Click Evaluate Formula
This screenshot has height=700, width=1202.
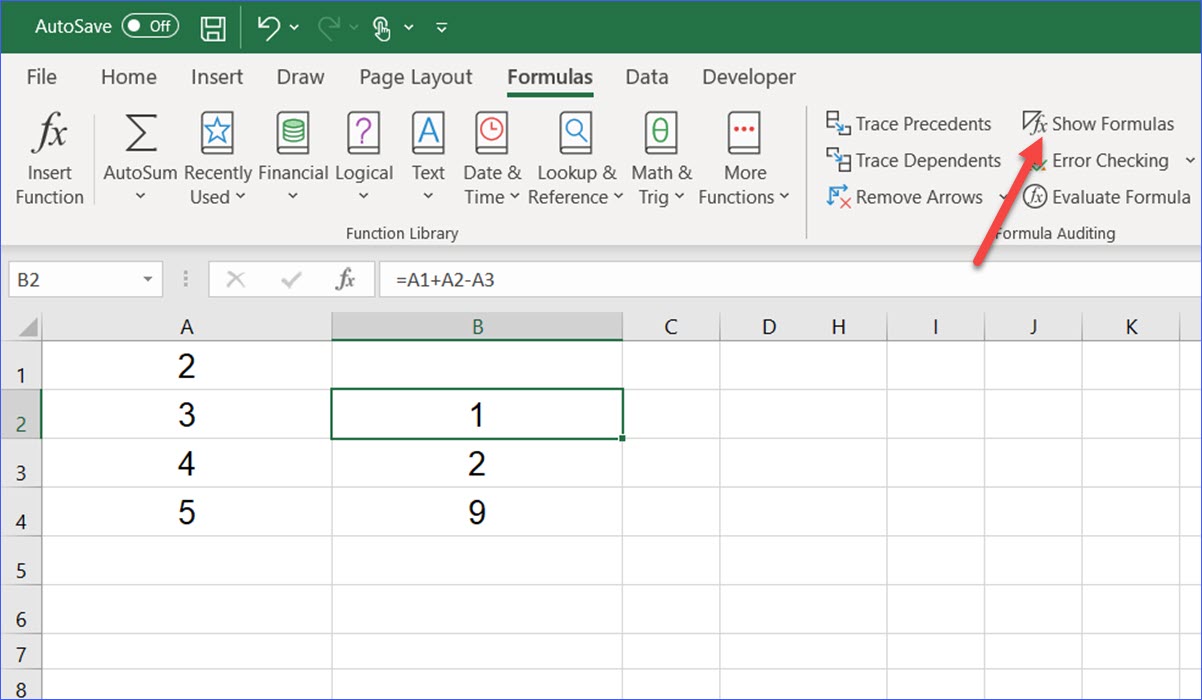[x=1106, y=197]
